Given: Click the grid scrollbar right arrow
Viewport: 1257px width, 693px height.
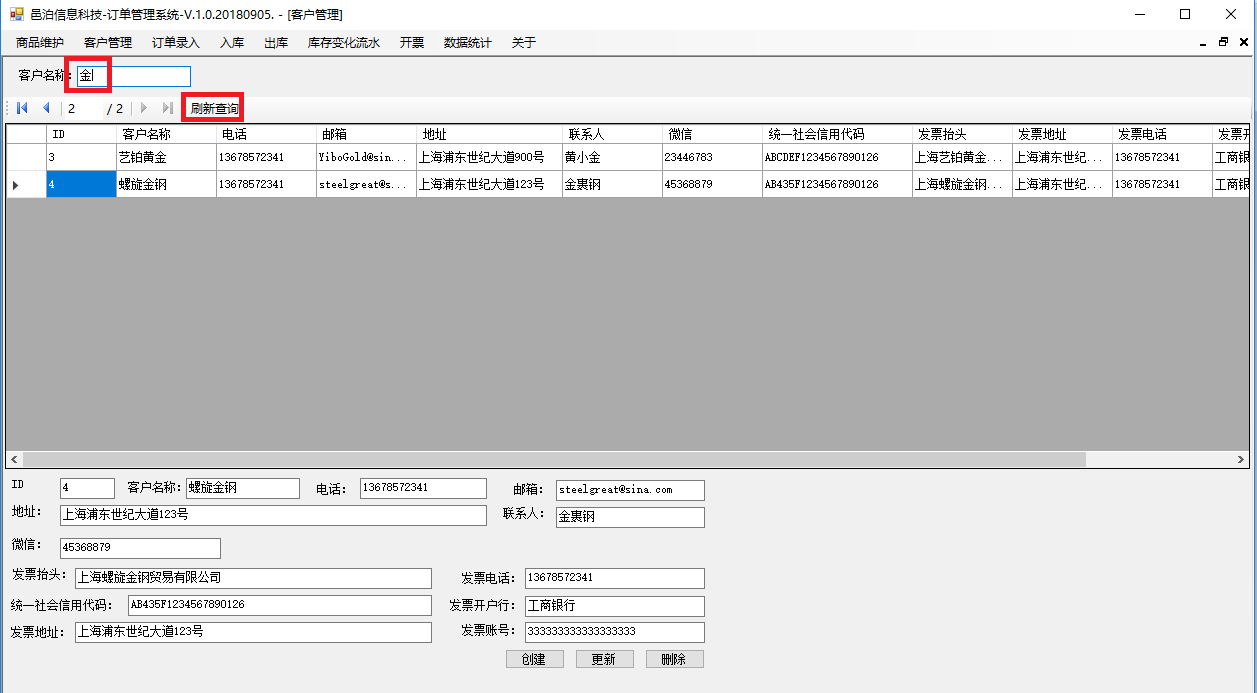Looking at the screenshot, I should pyautogui.click(x=1242, y=460).
